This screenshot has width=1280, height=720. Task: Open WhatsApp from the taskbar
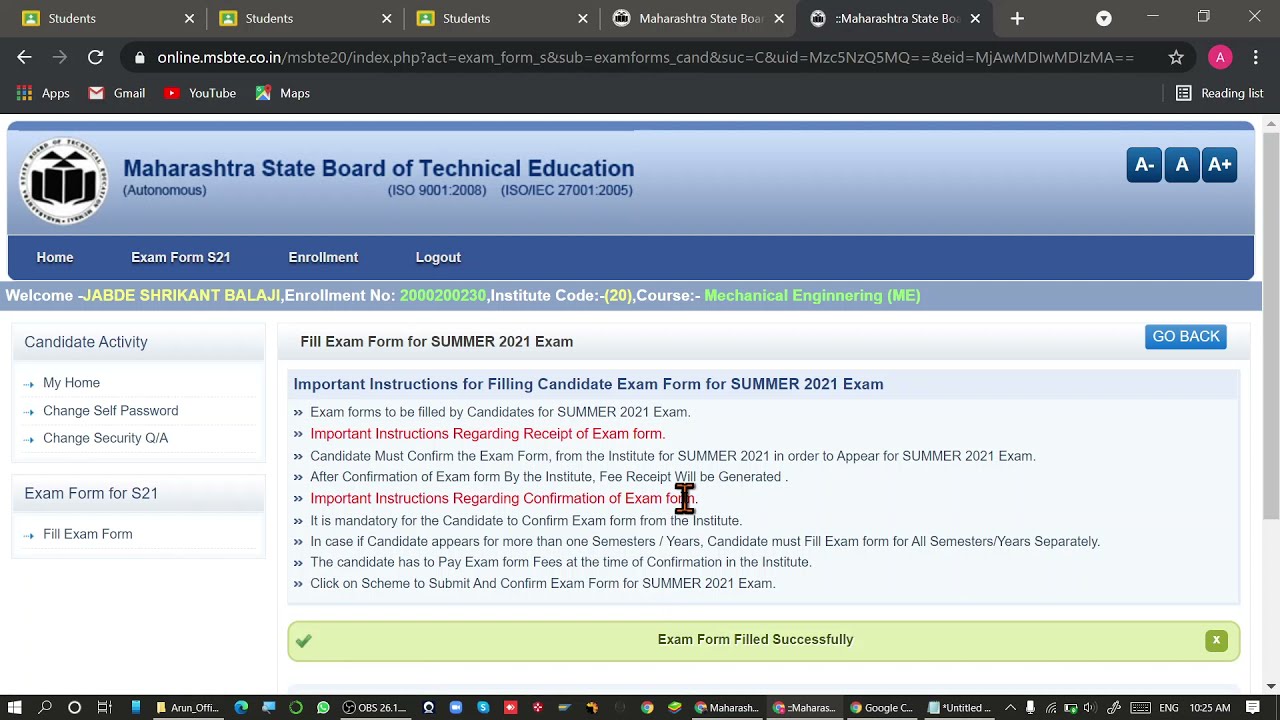point(323,707)
